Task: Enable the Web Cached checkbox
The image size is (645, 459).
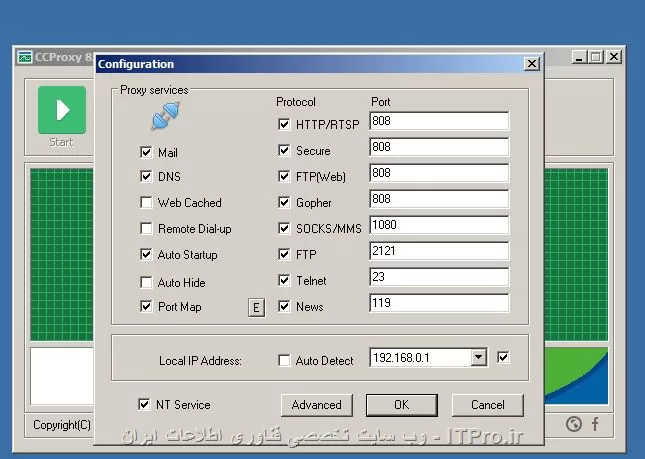Action: [x=146, y=202]
